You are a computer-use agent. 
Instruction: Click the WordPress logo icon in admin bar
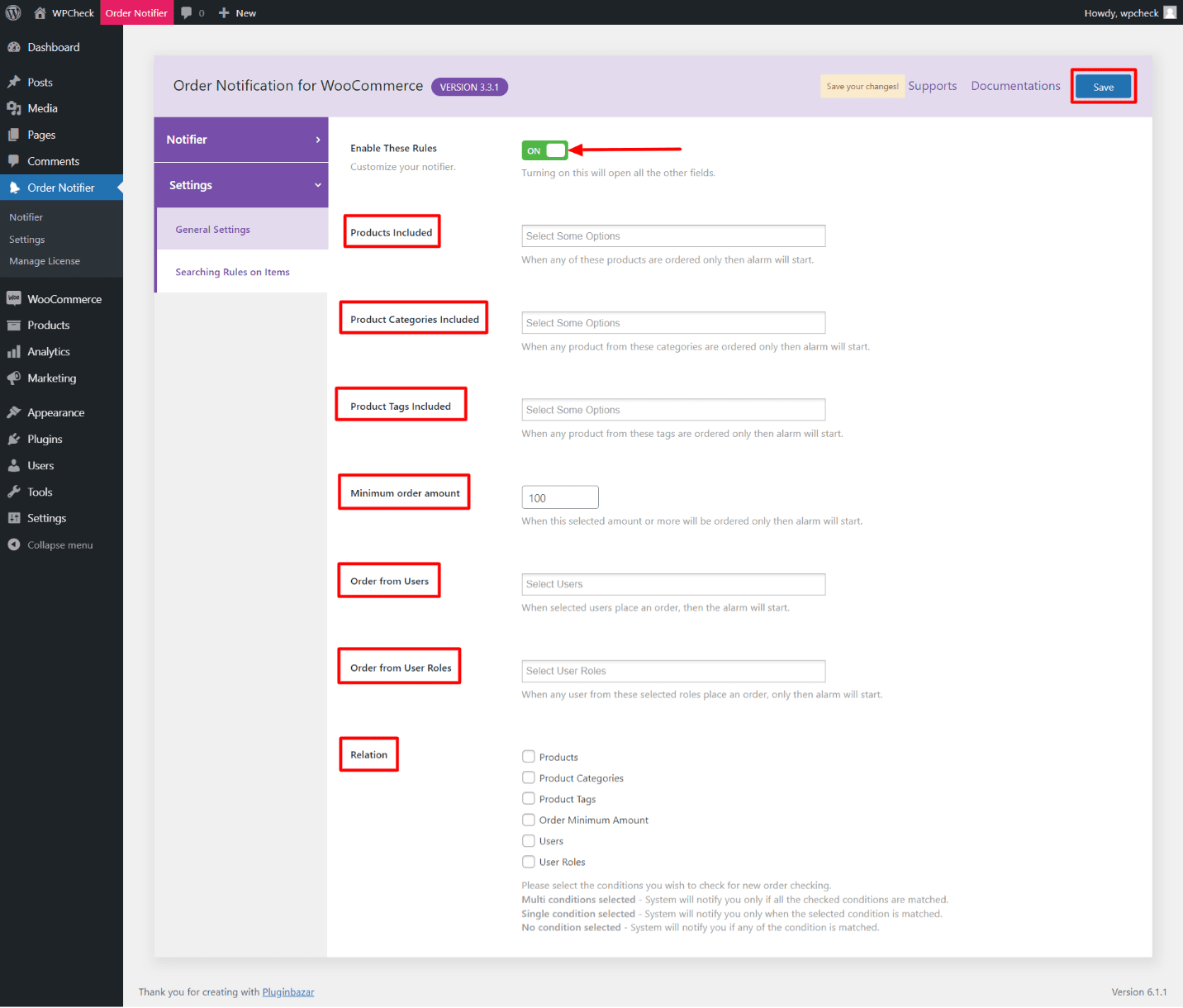click(x=13, y=12)
